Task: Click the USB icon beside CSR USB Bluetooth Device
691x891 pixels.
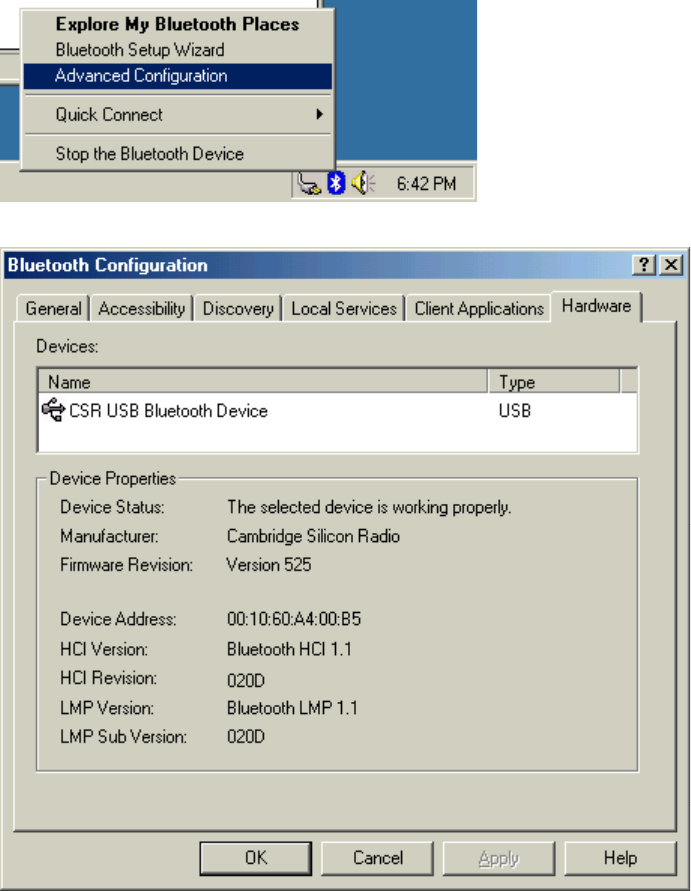Action: [x=53, y=410]
